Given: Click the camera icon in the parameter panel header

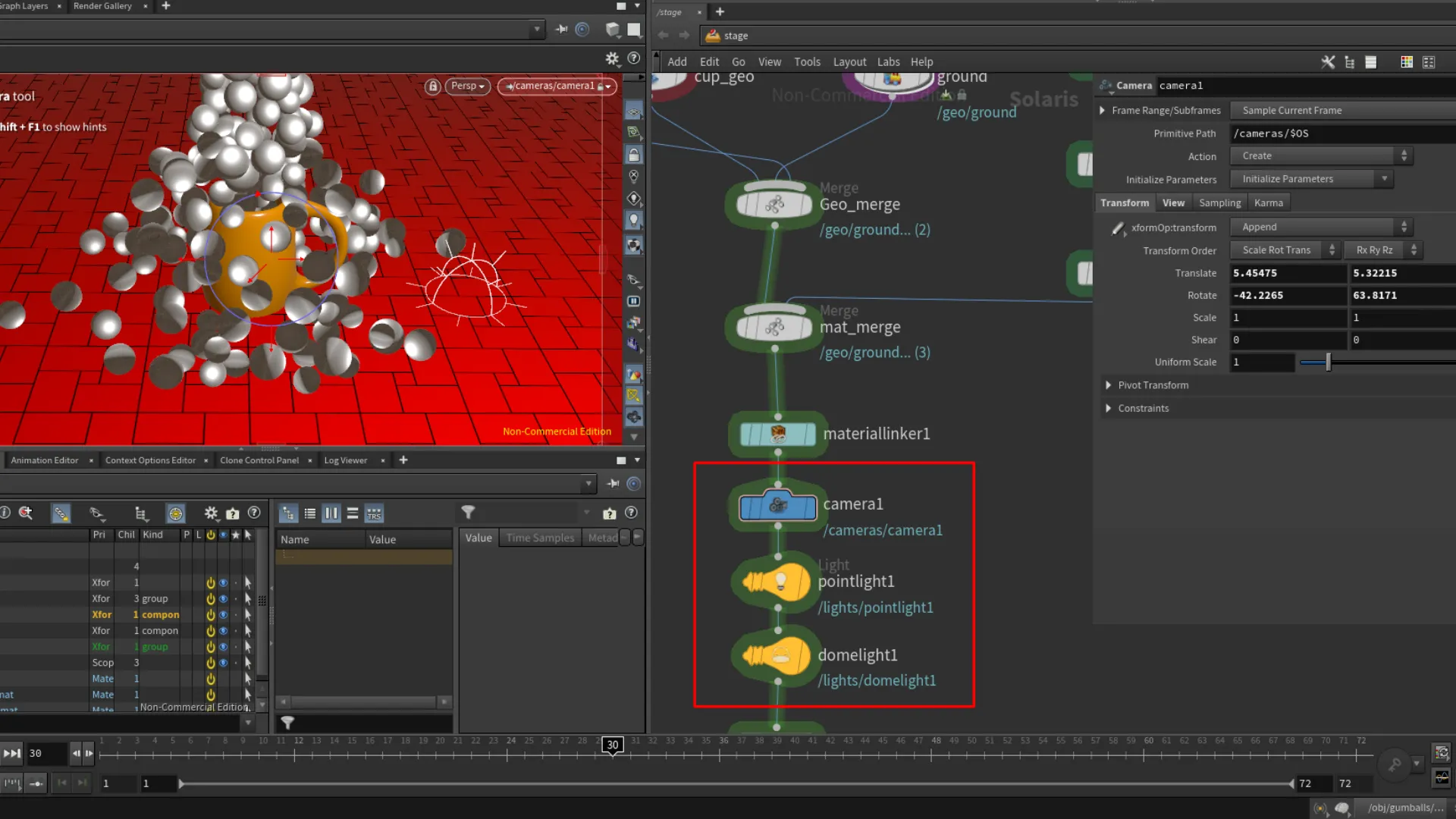Looking at the screenshot, I should pyautogui.click(x=1105, y=86).
